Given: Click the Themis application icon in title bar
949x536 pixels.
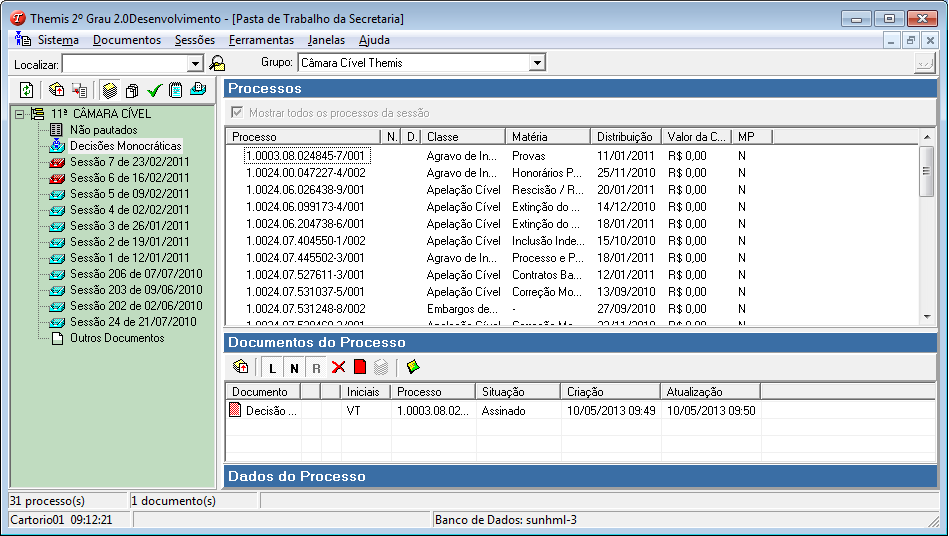Looking at the screenshot, I should point(18,18).
